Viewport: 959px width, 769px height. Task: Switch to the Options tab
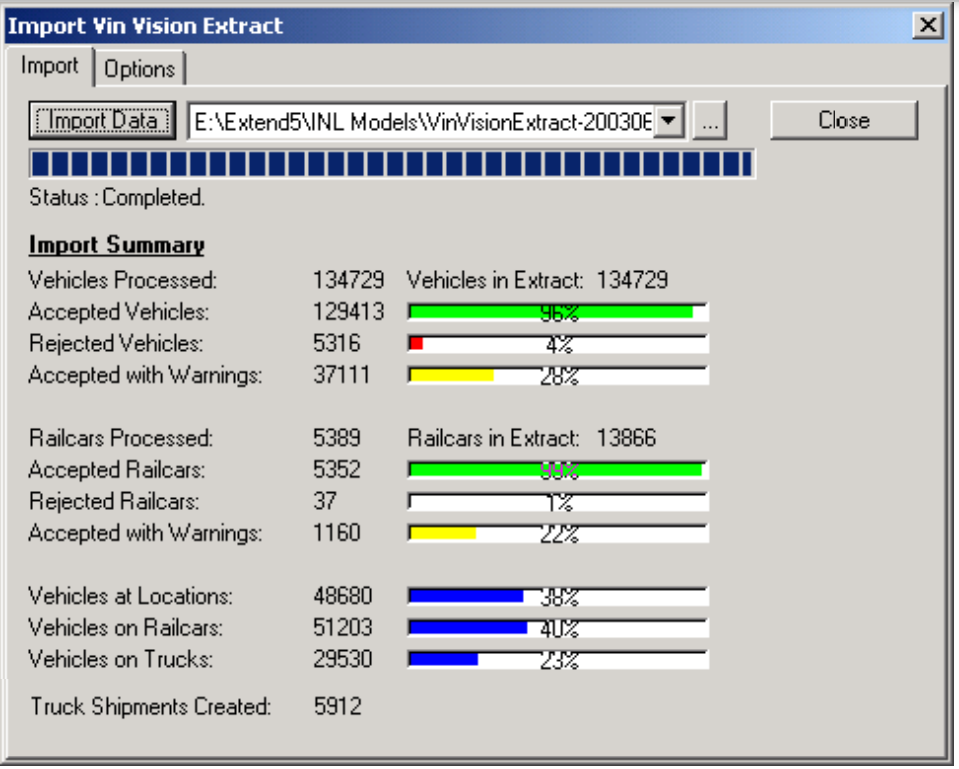[x=139, y=69]
